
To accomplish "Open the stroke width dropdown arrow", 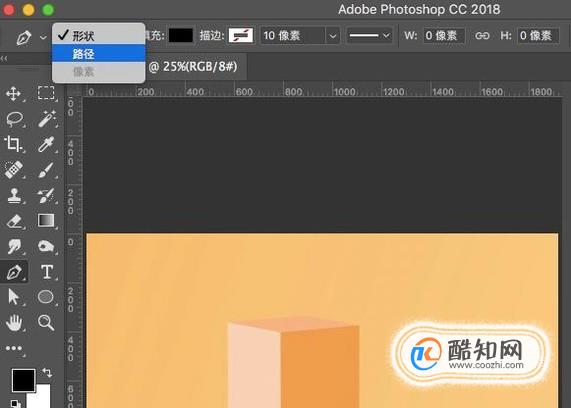I will (x=332, y=36).
